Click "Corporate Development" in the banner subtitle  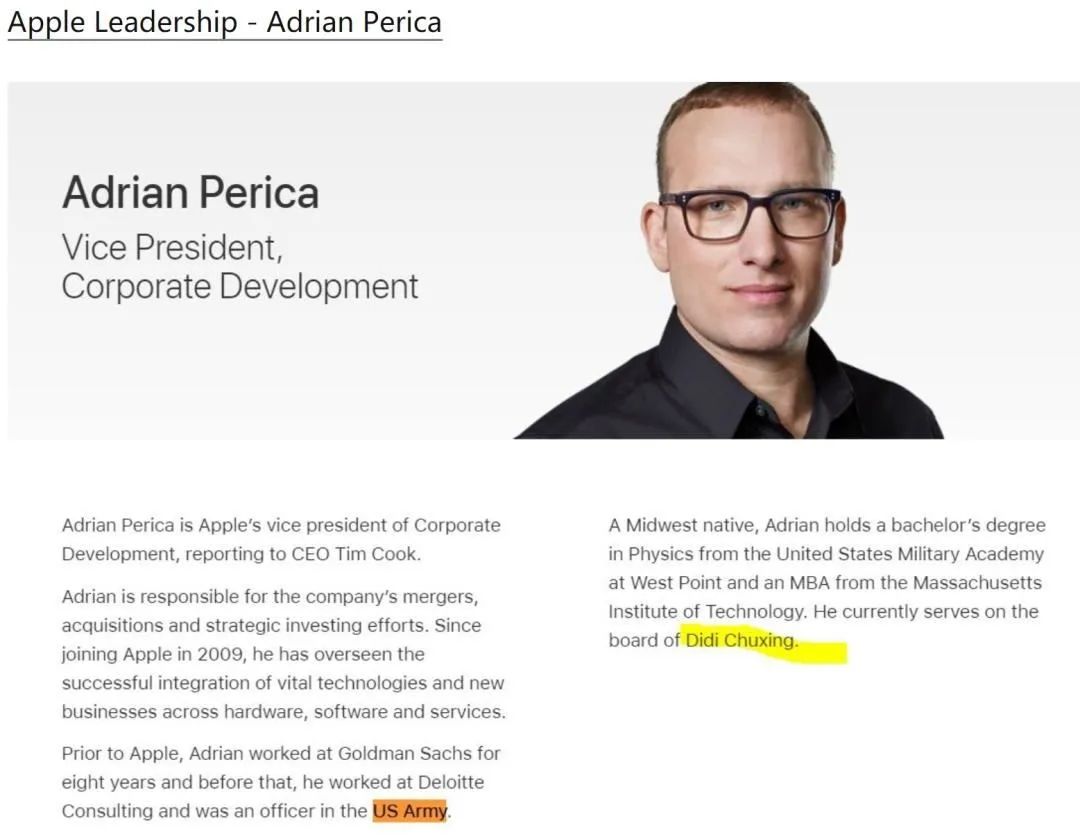pos(240,286)
